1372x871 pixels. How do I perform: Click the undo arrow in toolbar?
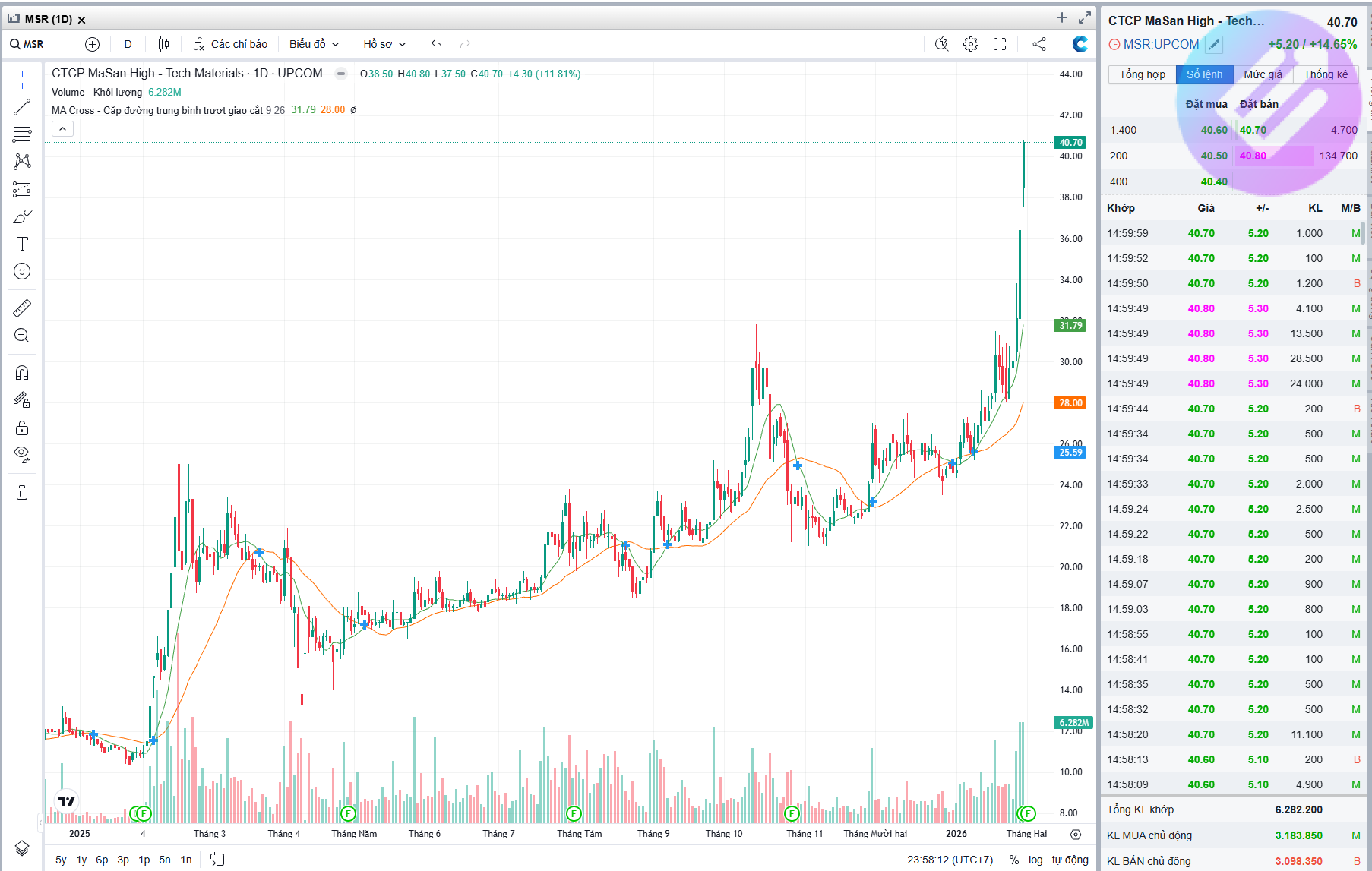point(436,44)
